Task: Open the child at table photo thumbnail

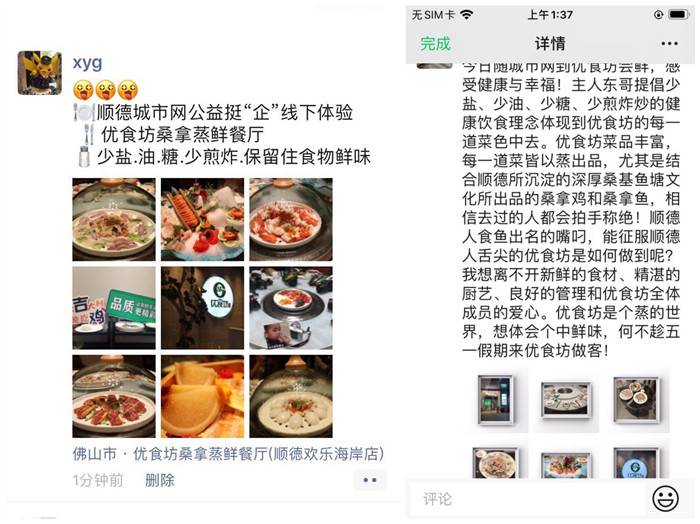Action: (x=291, y=308)
